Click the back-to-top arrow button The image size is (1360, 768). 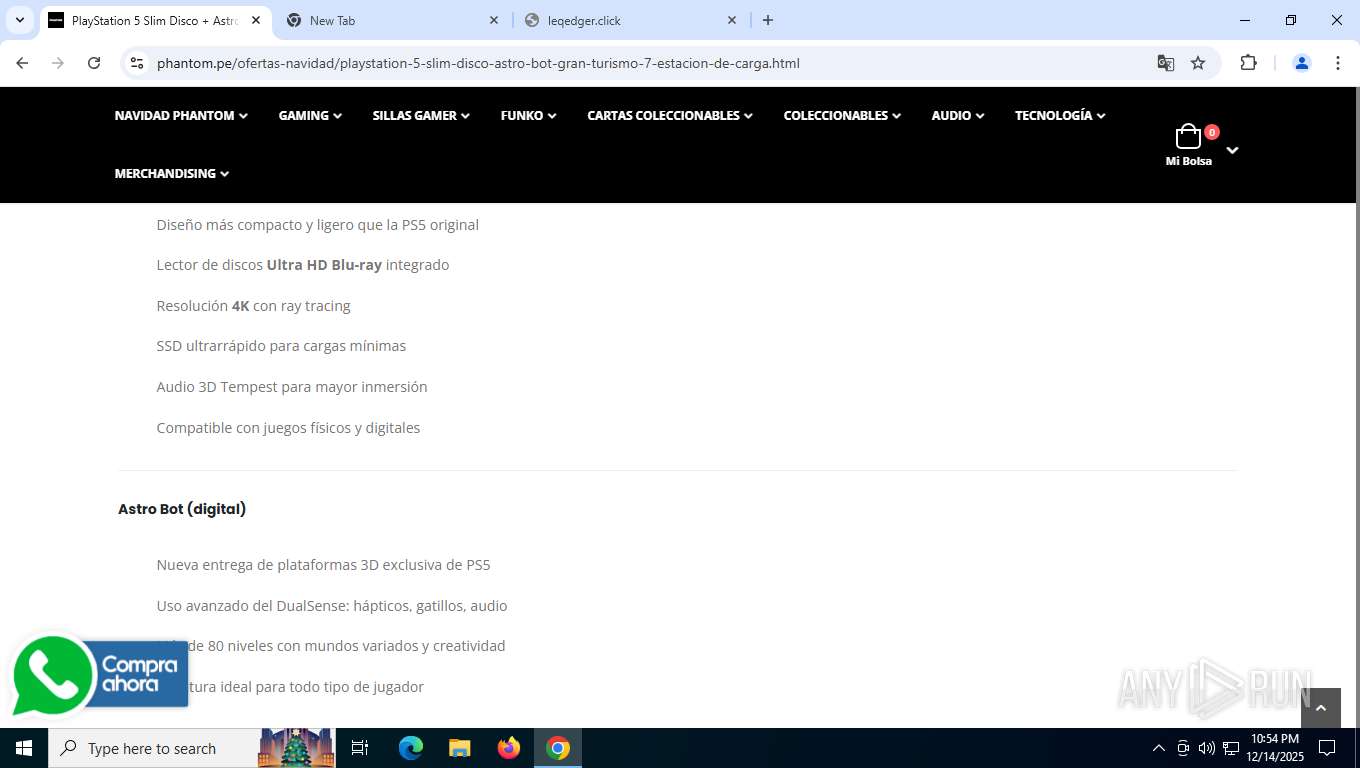(1320, 708)
